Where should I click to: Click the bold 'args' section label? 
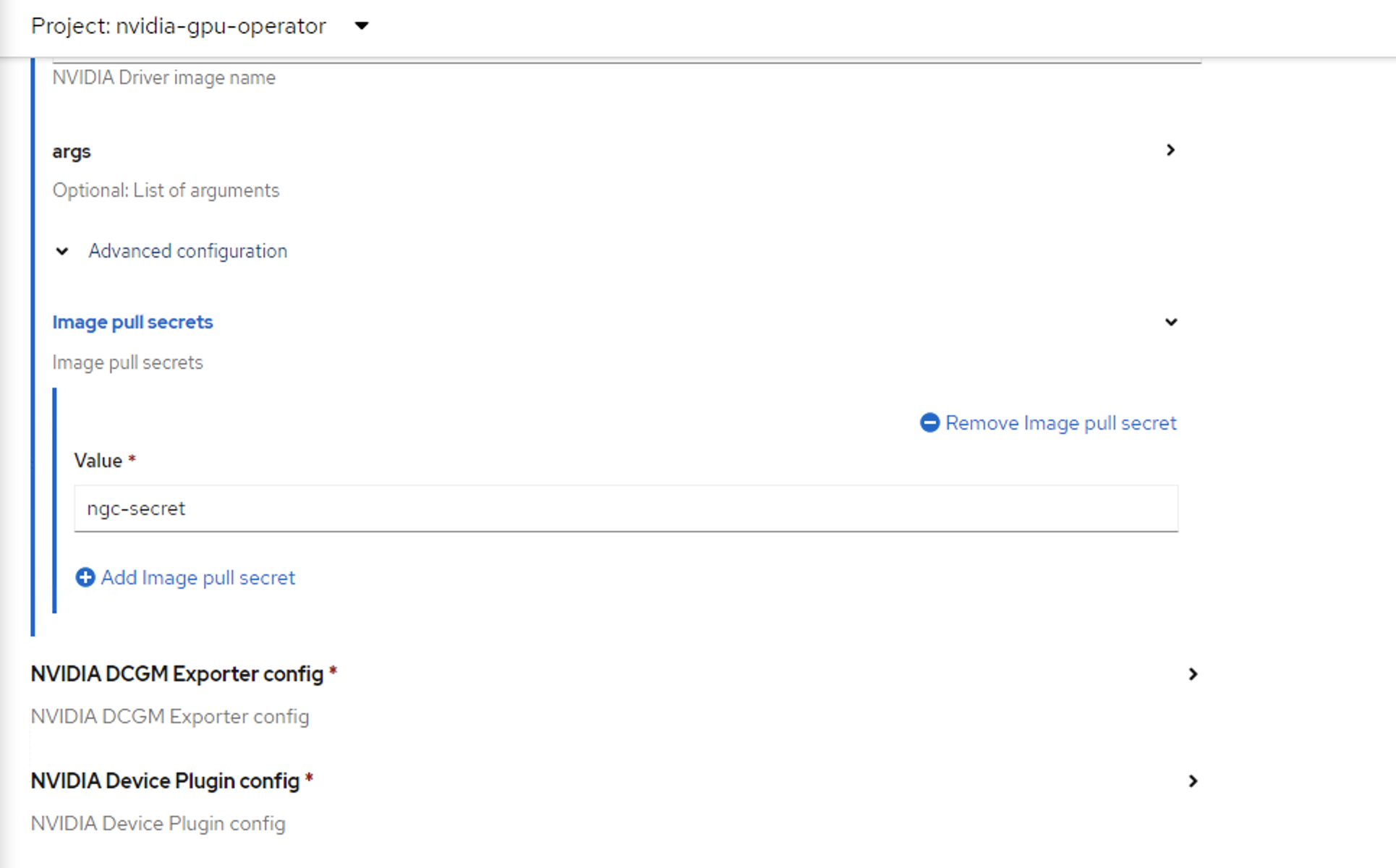coord(72,151)
